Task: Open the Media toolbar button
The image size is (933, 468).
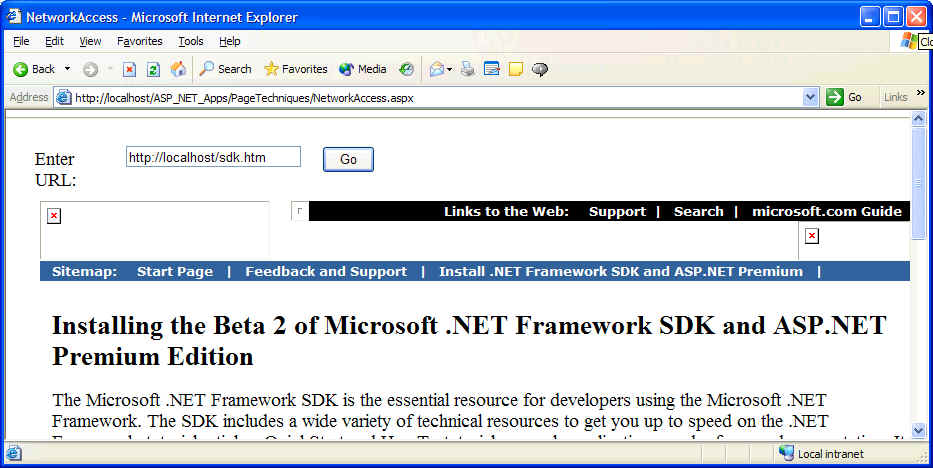Action: [x=362, y=69]
